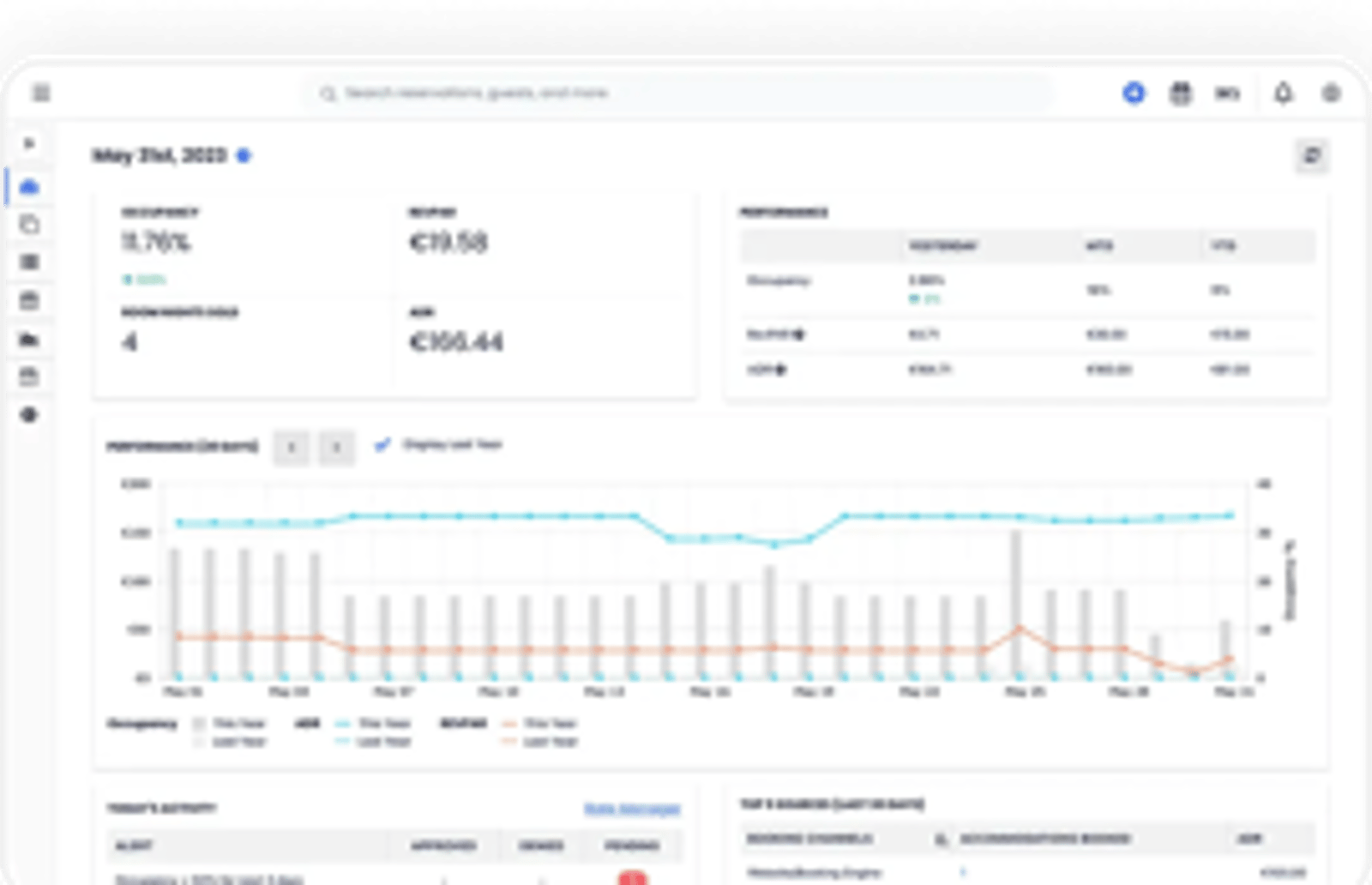Click the blue dot next to the date heading
Viewport: 1372px width, 885px height.
244,155
